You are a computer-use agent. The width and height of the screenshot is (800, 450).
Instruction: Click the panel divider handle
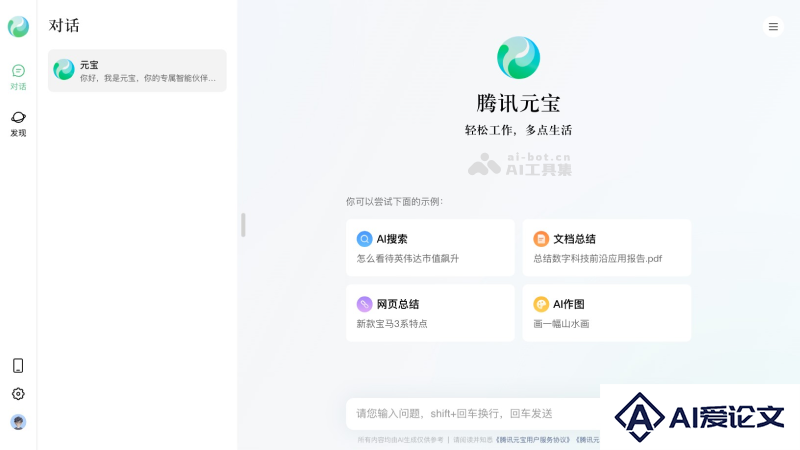[243, 225]
